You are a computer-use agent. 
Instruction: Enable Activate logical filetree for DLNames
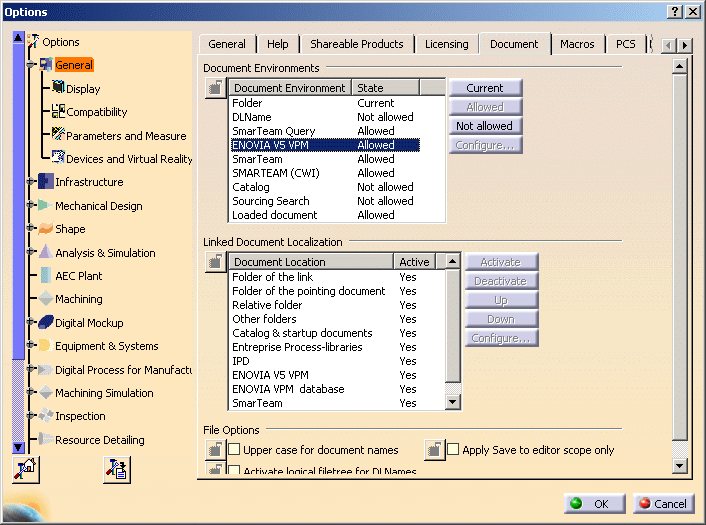tap(234, 471)
